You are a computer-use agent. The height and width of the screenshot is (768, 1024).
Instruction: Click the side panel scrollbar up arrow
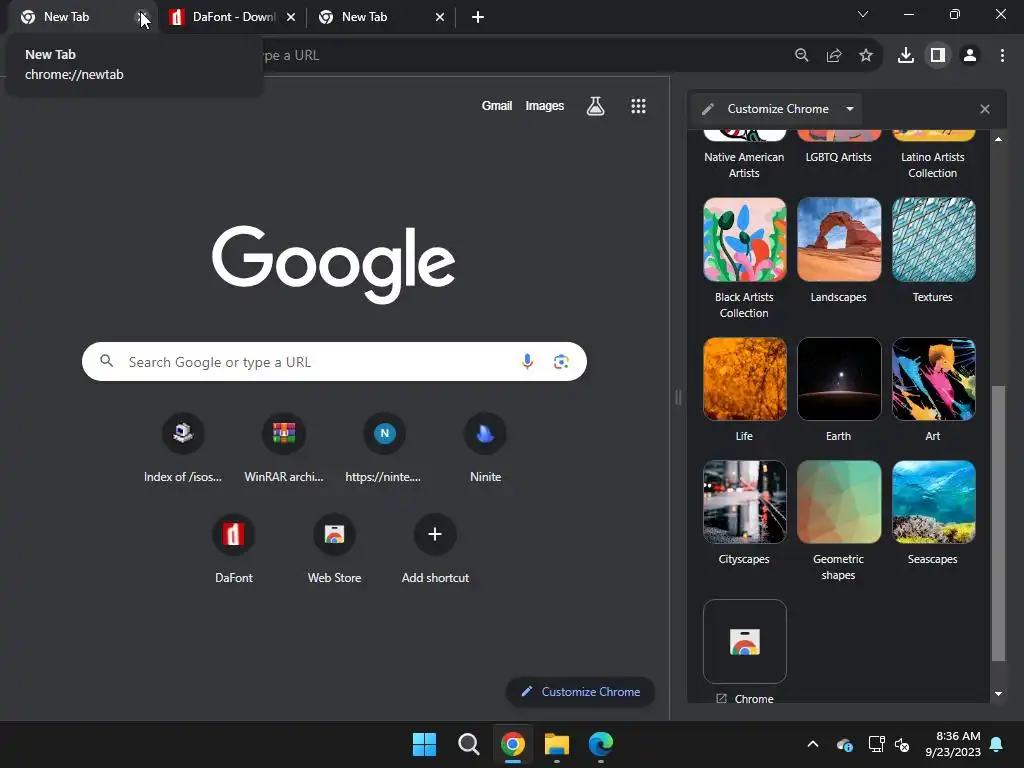click(998, 139)
